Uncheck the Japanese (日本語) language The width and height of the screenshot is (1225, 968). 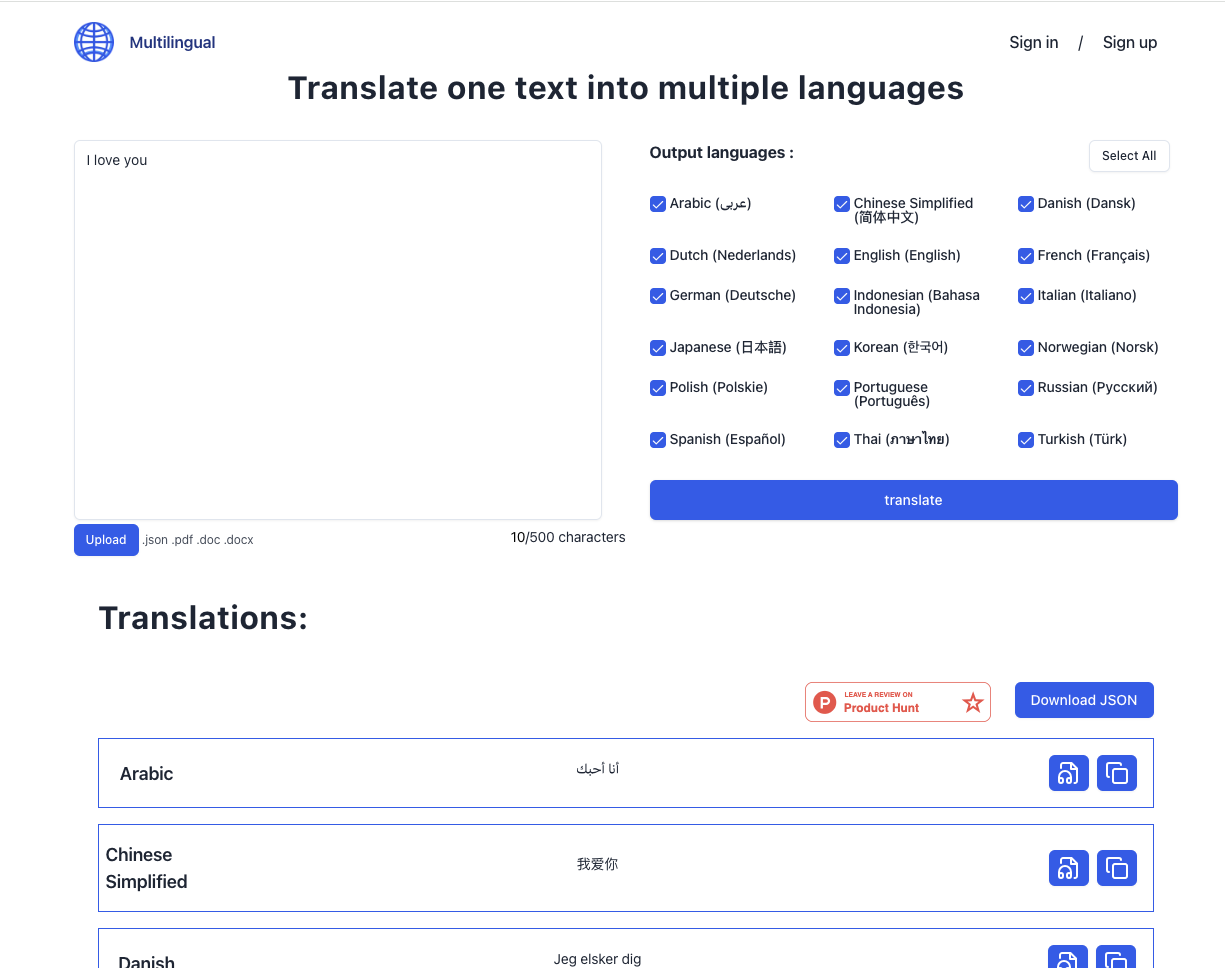tap(658, 347)
